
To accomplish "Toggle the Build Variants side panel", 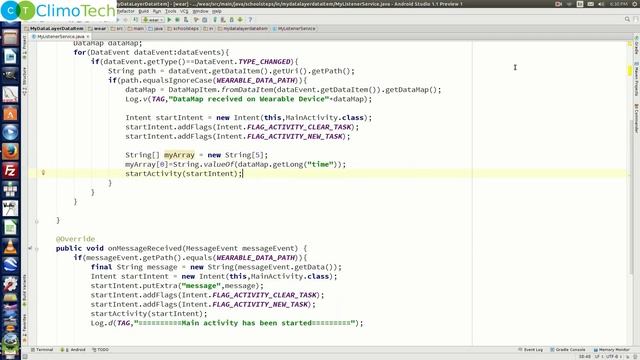I will [x=24, y=290].
